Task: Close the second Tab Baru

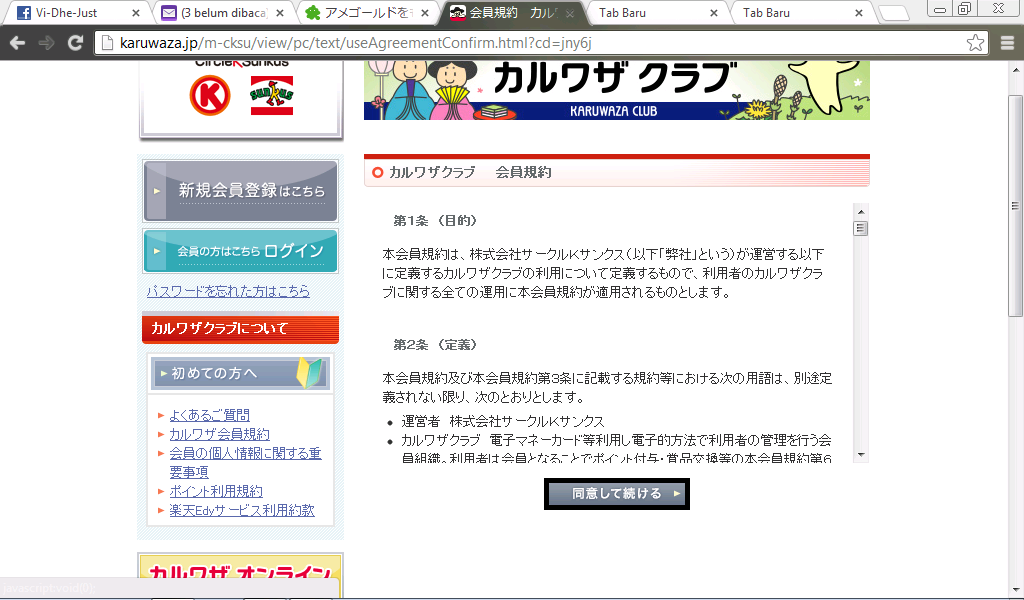Action: point(859,13)
